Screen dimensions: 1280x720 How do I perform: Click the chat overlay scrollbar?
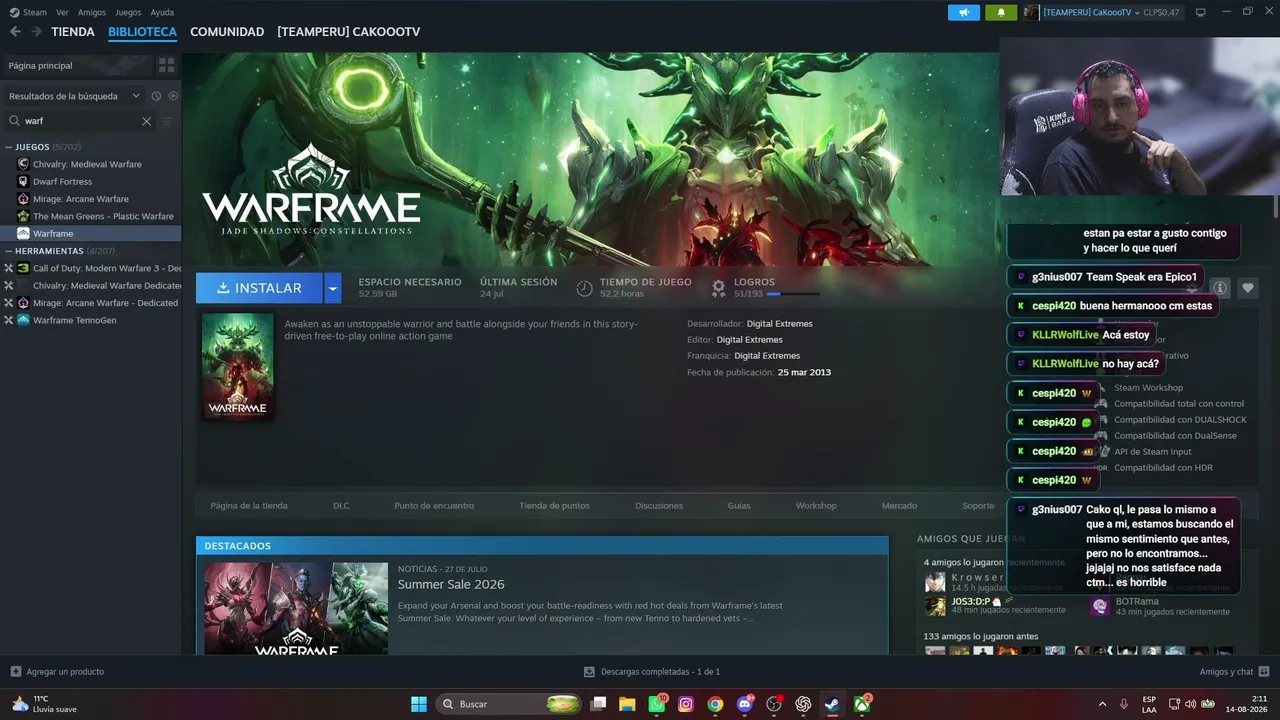(x=1276, y=208)
